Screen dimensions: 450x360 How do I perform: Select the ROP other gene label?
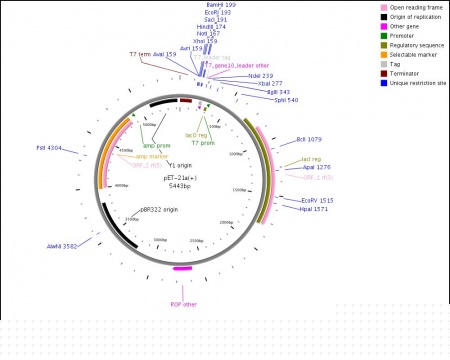coord(184,304)
